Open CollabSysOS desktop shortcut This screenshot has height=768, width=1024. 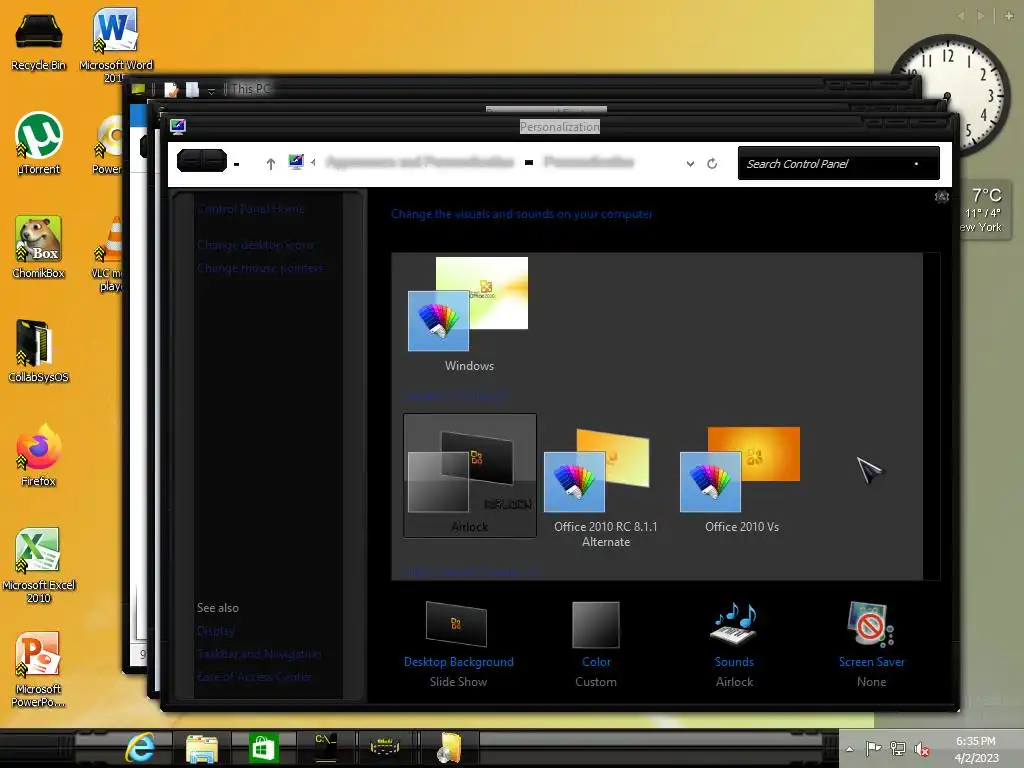click(38, 351)
